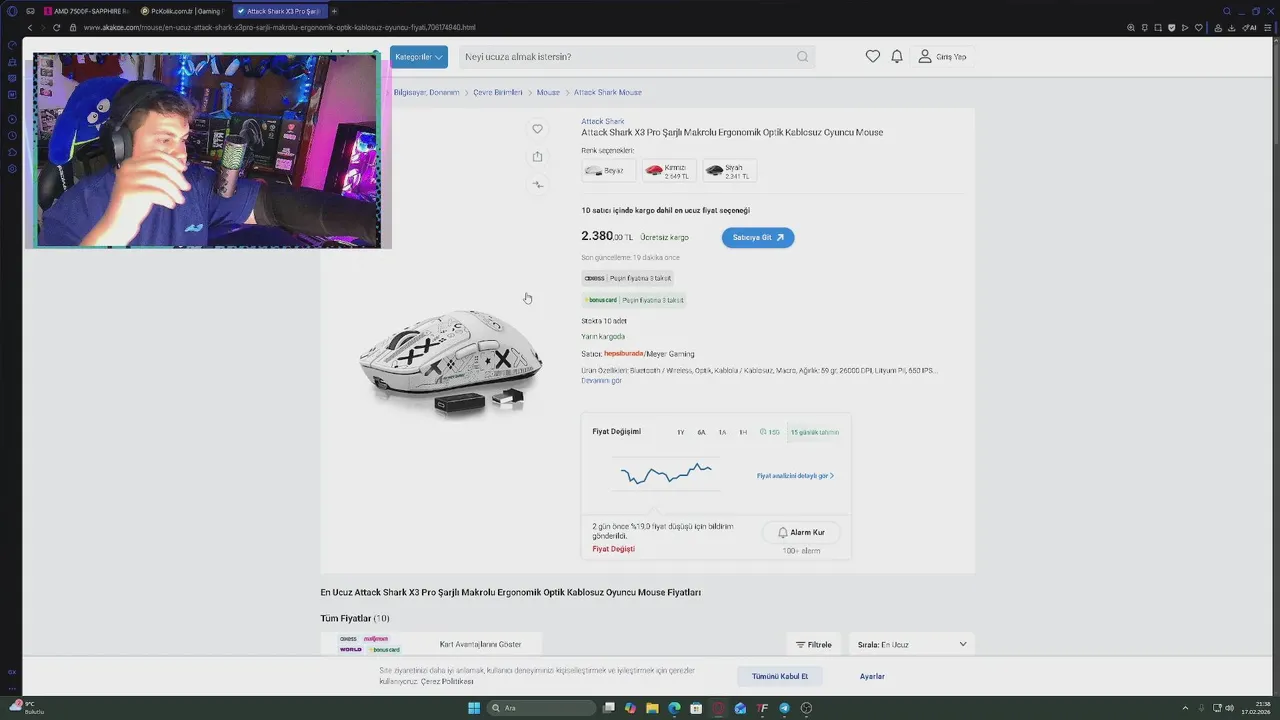Expand features with Devamını gör
1280x720 pixels.
click(601, 381)
